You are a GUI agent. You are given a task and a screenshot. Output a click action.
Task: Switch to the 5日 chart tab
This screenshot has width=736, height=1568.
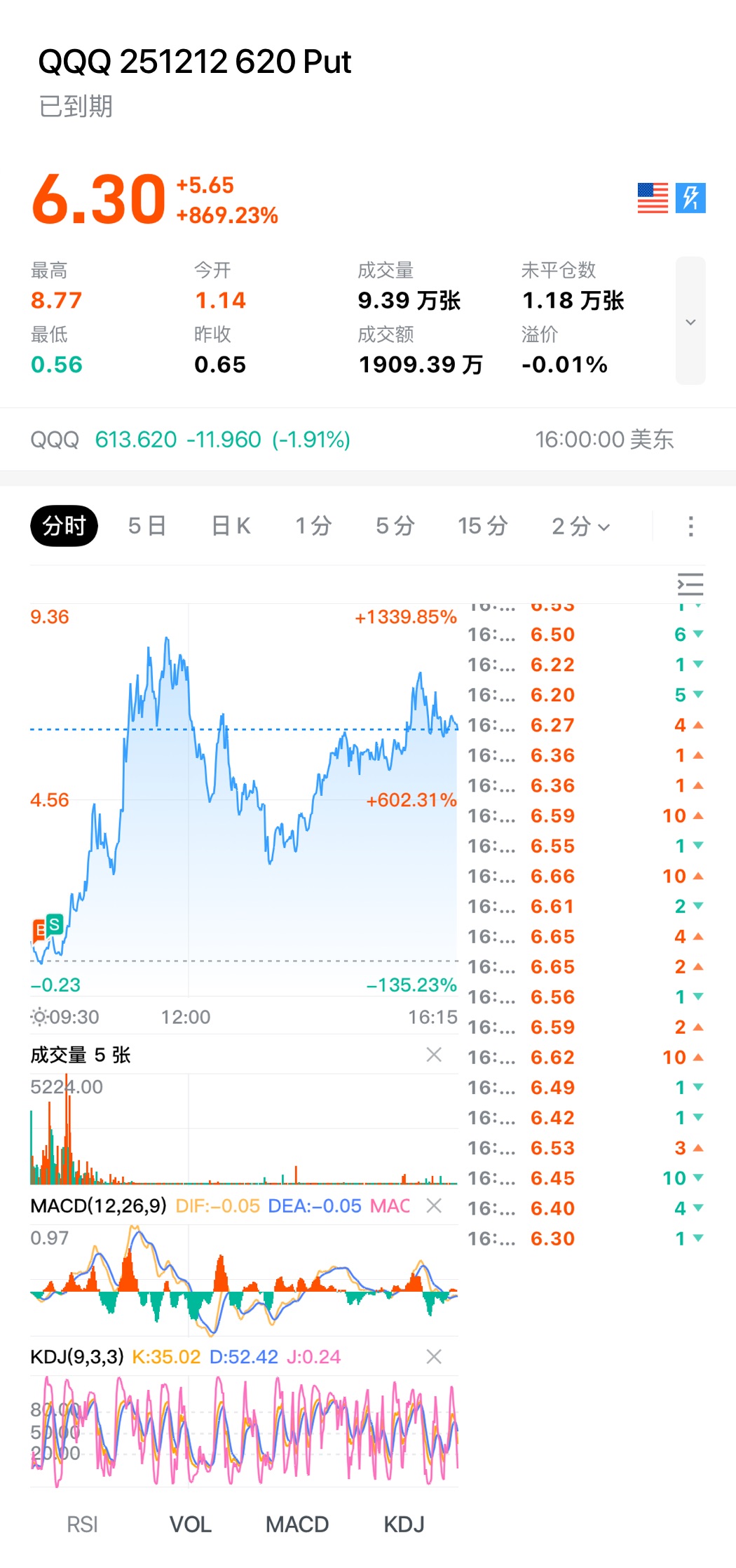click(x=146, y=526)
